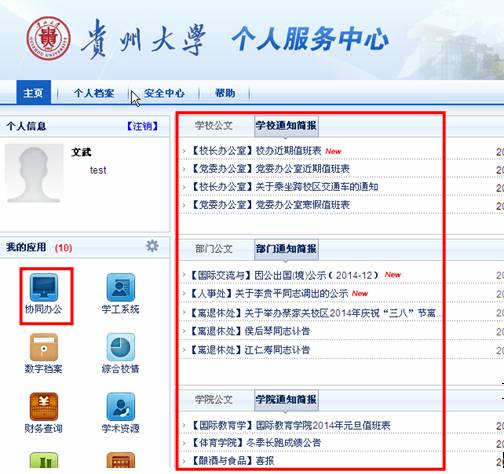
Task: Switch to the 主页 tab
Action: click(34, 92)
